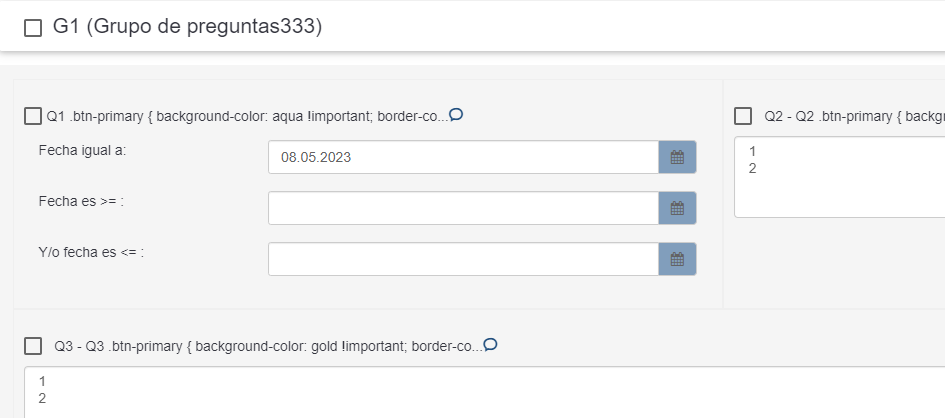
Task: Select option 1 in Q2 list
Action: pyautogui.click(x=753, y=152)
